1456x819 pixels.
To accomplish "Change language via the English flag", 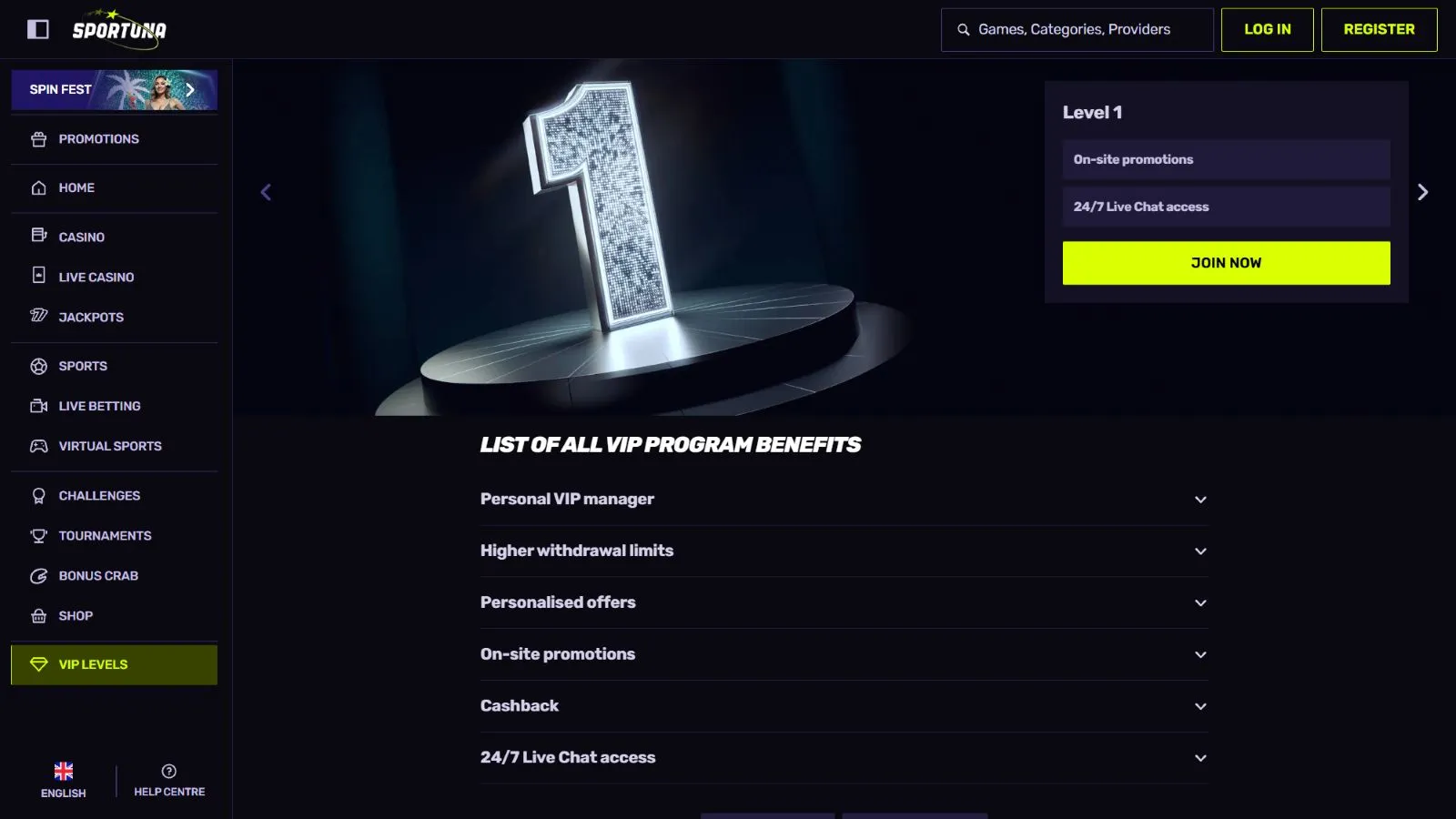I will point(64,772).
